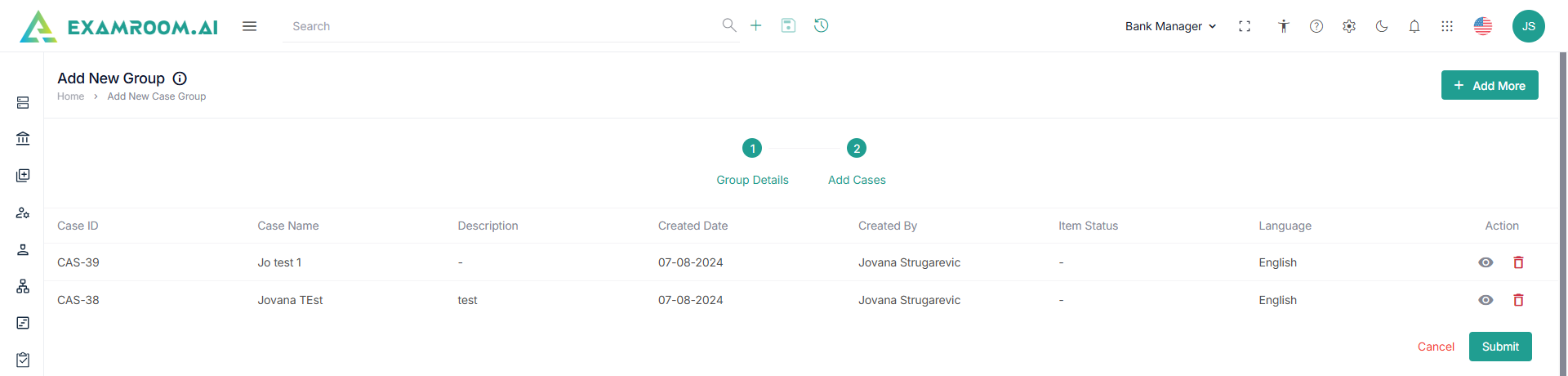The width and height of the screenshot is (1568, 376).
Task: Click the Submit button
Action: tap(1500, 347)
